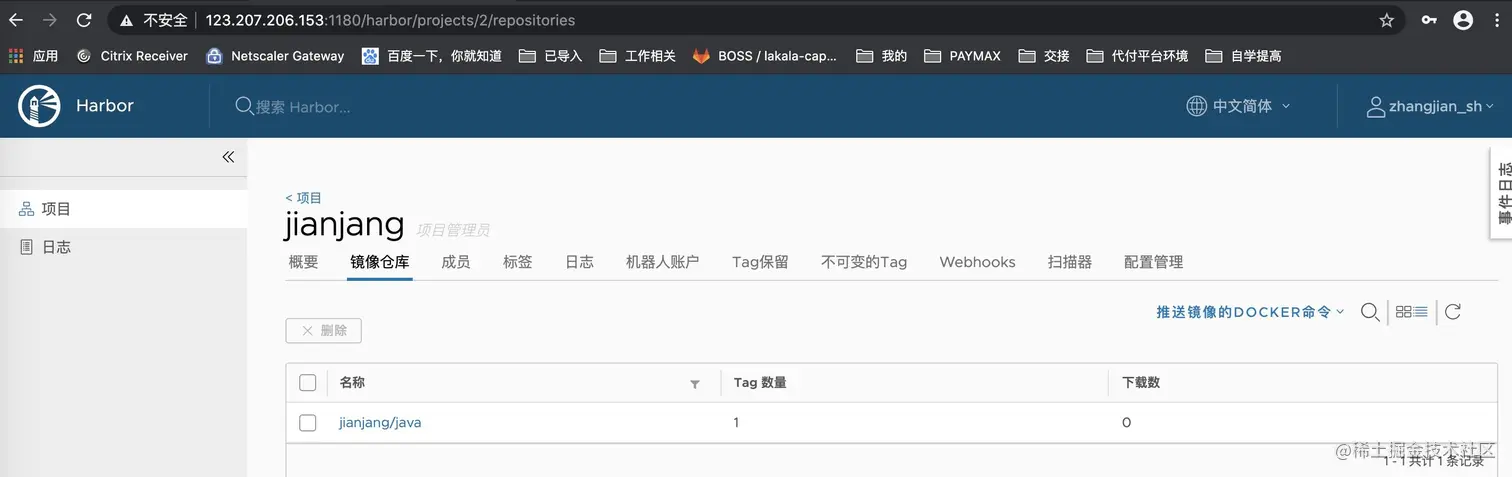
Task: Switch to the 扫描器 tab
Action: coord(1070,262)
